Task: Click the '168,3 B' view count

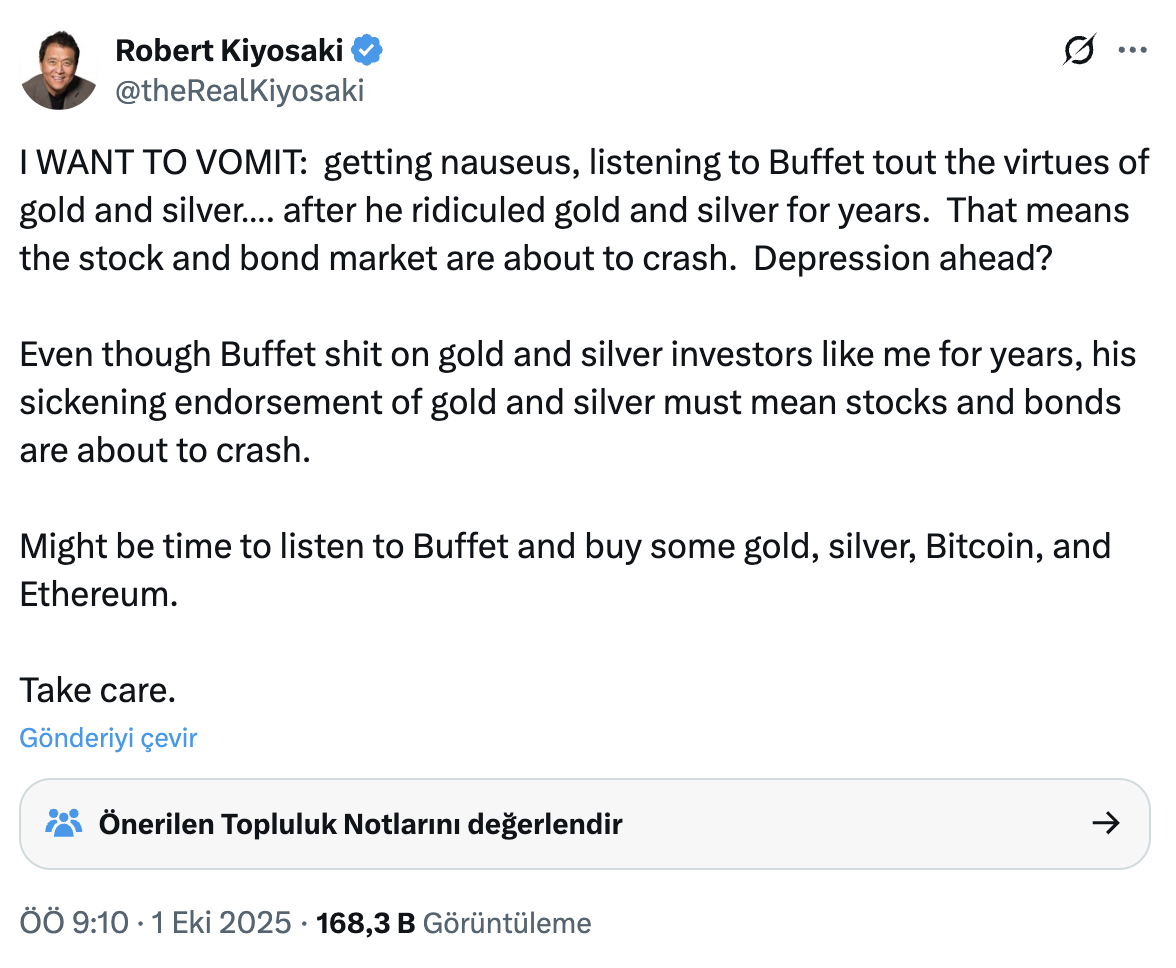Action: pyautogui.click(x=365, y=922)
